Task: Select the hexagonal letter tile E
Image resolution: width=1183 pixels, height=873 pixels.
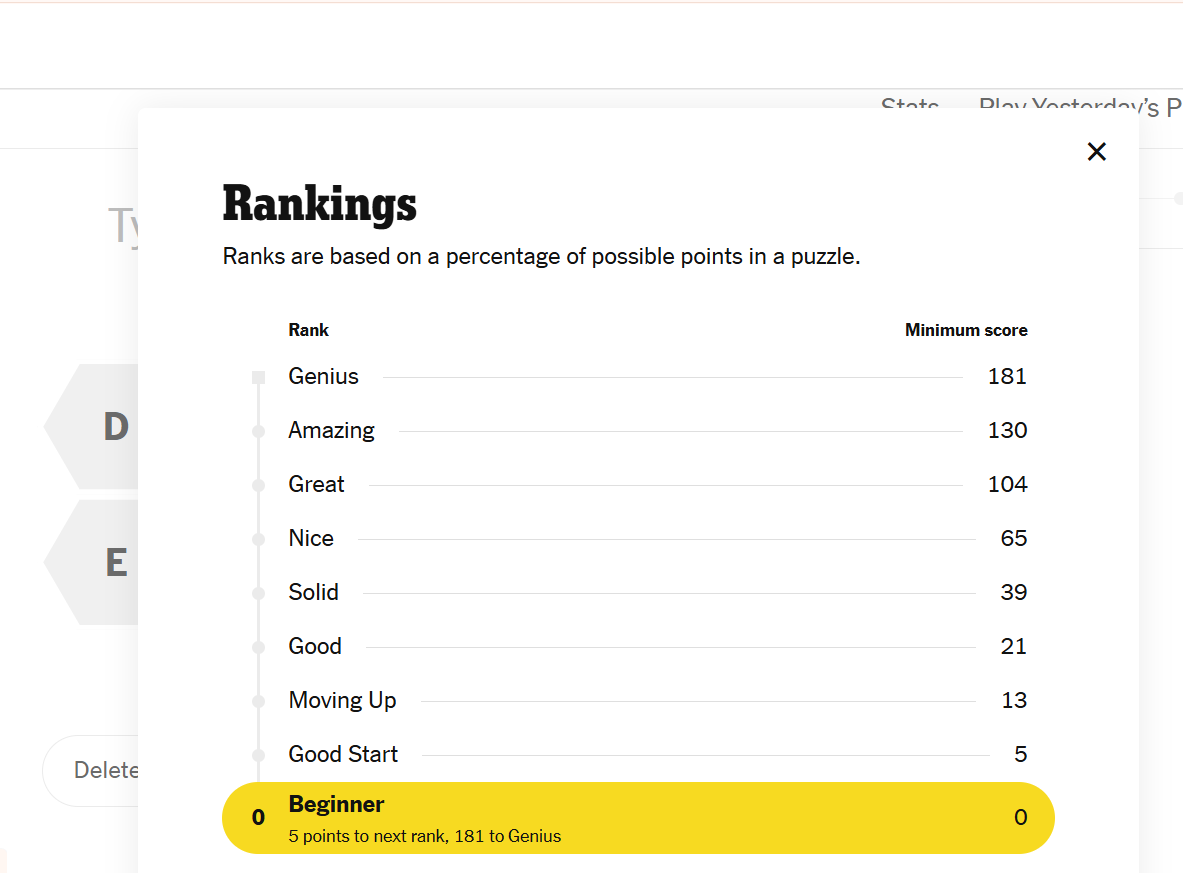Action: pos(117,562)
